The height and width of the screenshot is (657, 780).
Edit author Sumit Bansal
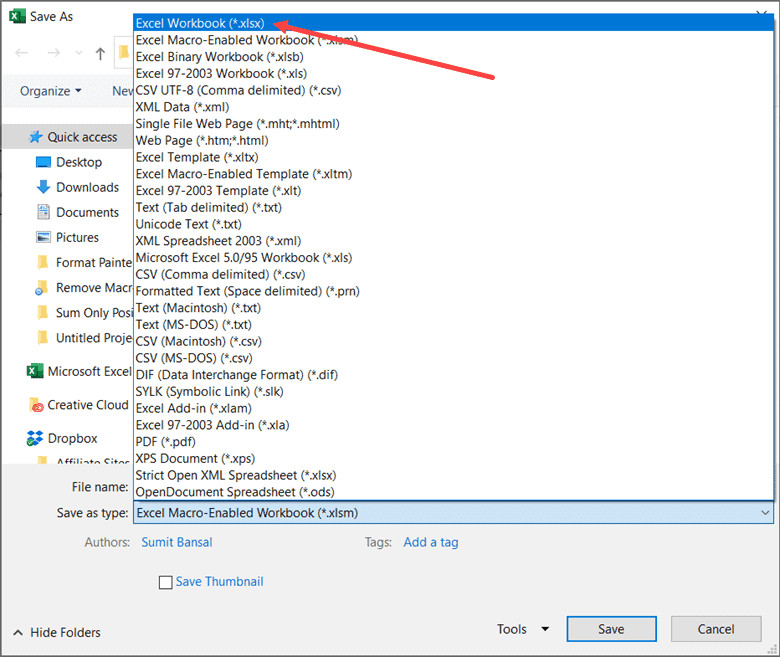tap(177, 542)
